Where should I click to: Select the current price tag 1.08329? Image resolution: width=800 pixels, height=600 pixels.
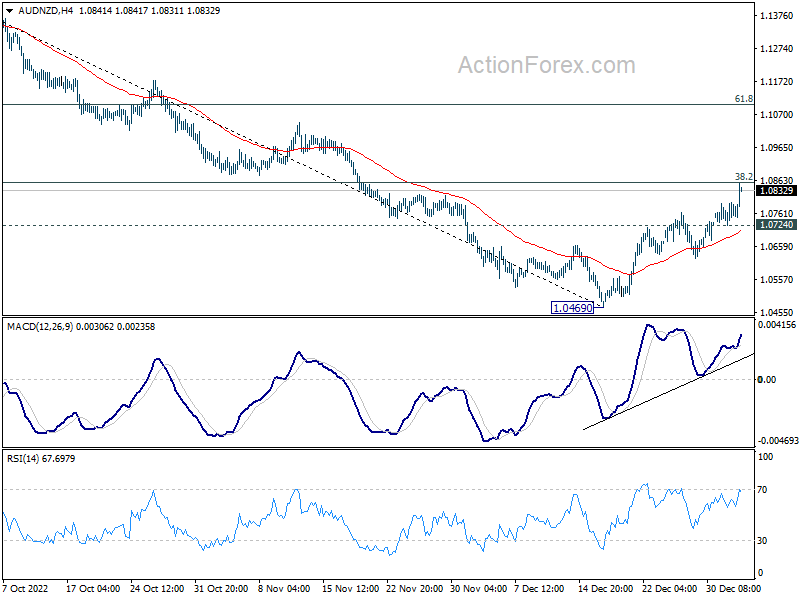coord(776,191)
